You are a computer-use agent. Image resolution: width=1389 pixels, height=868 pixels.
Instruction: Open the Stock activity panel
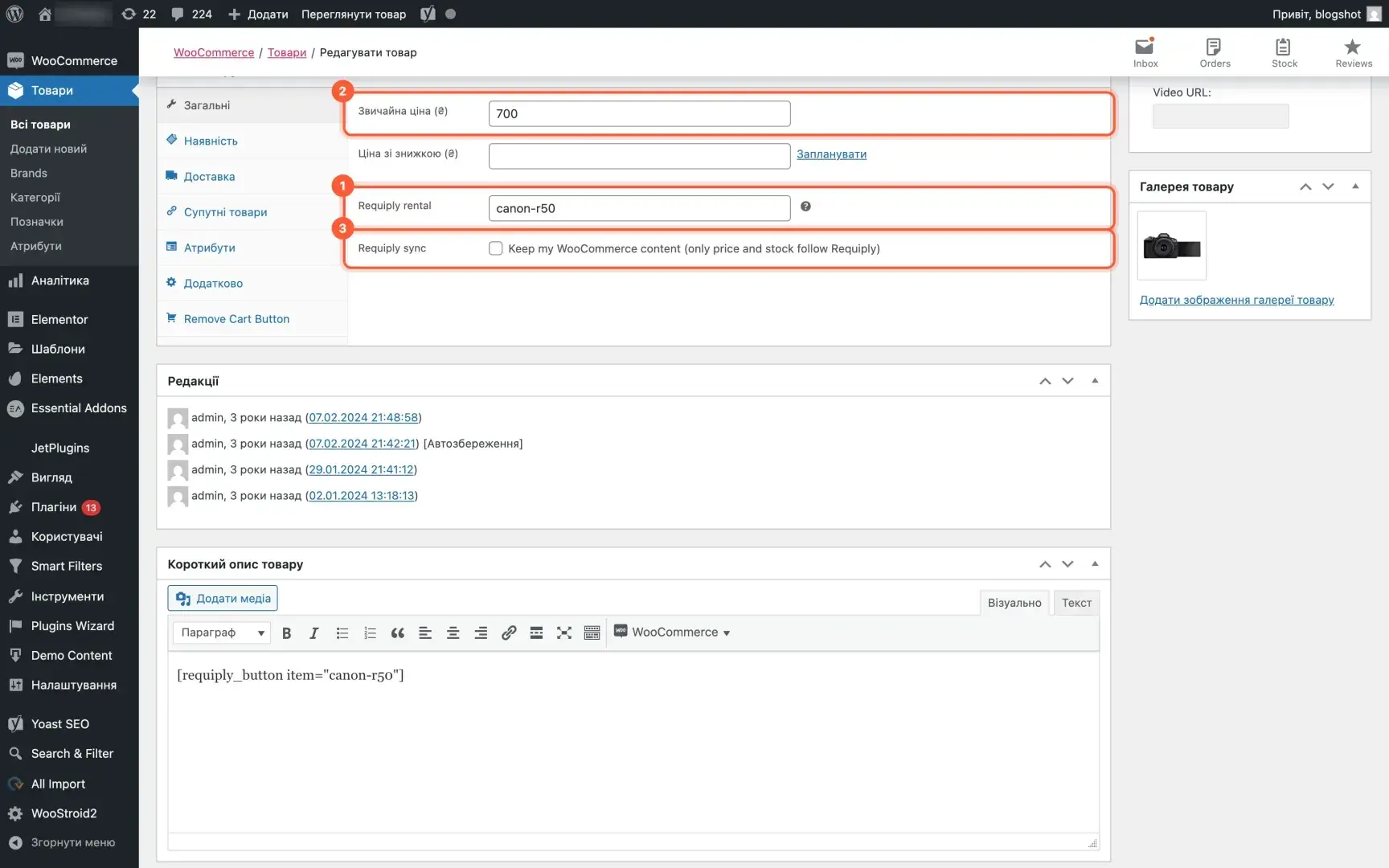(x=1284, y=52)
